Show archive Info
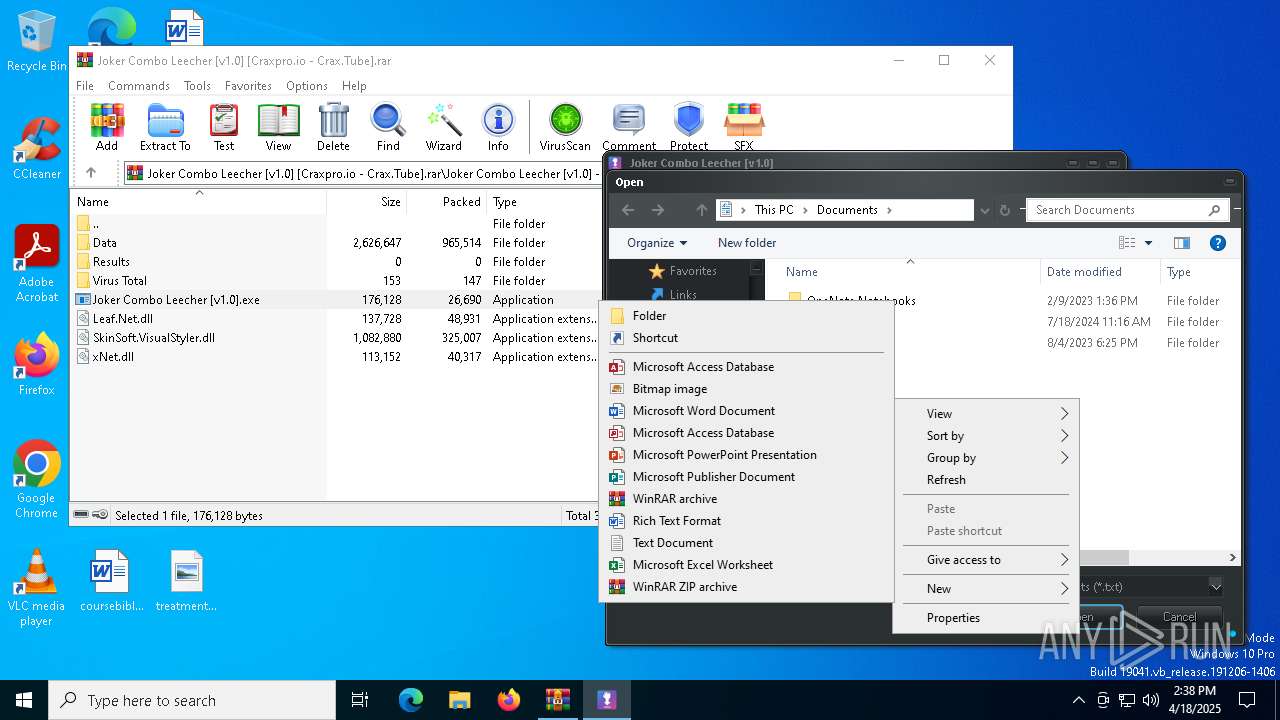The height and width of the screenshot is (720, 1280). tap(498, 127)
